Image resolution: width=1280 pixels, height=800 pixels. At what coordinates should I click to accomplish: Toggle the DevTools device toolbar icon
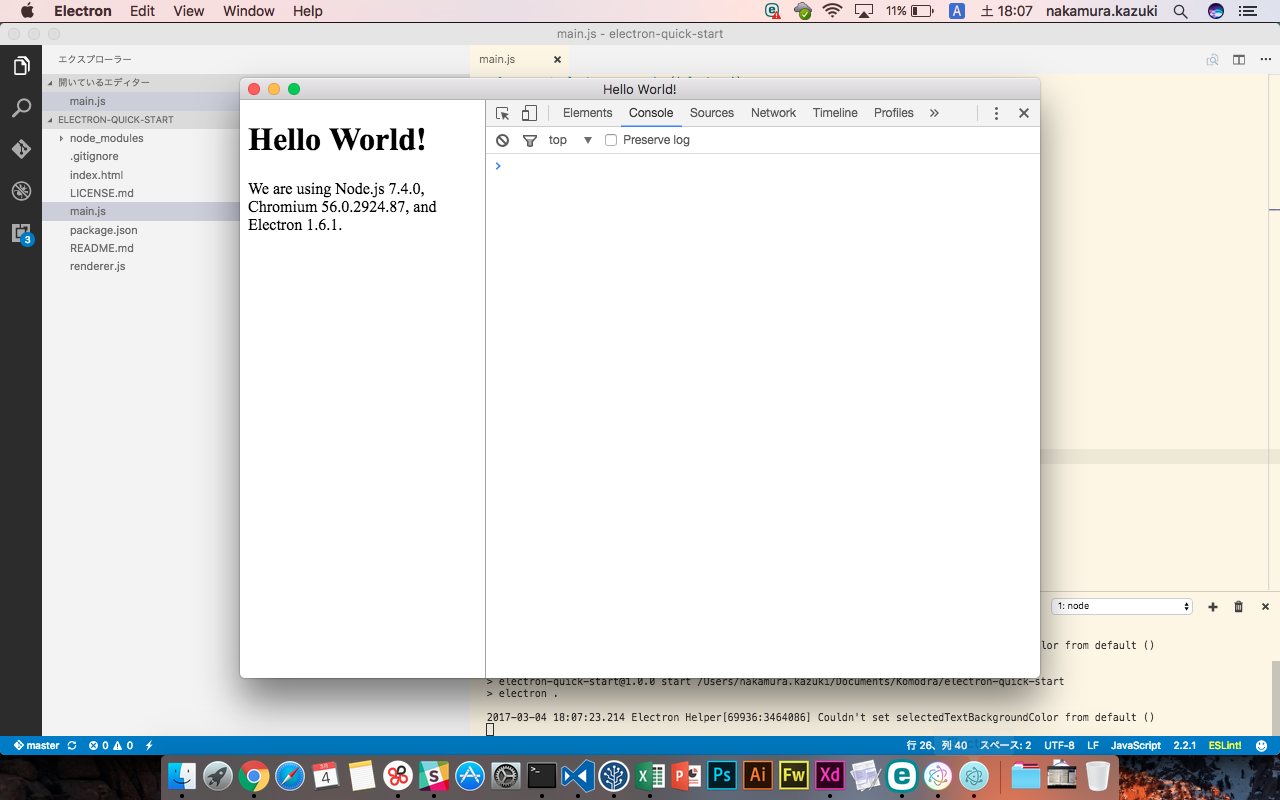[529, 113]
